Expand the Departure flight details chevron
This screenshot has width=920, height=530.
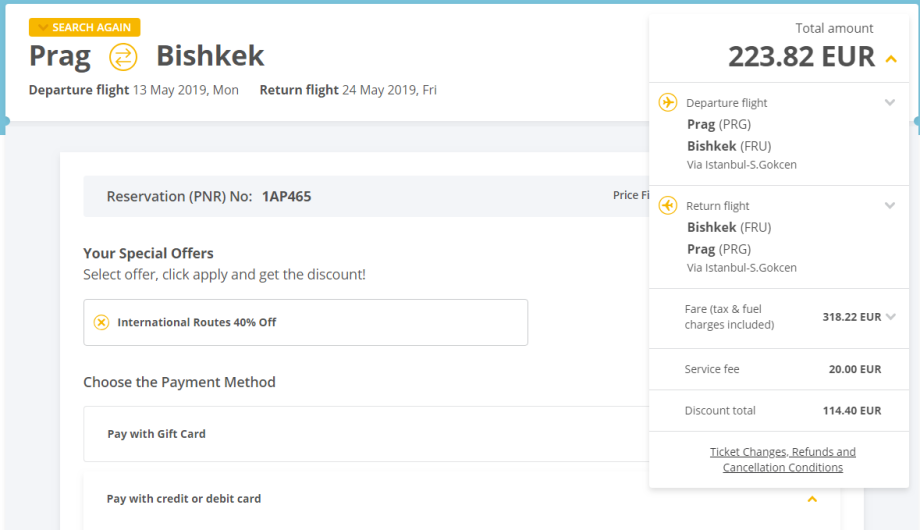click(x=889, y=102)
